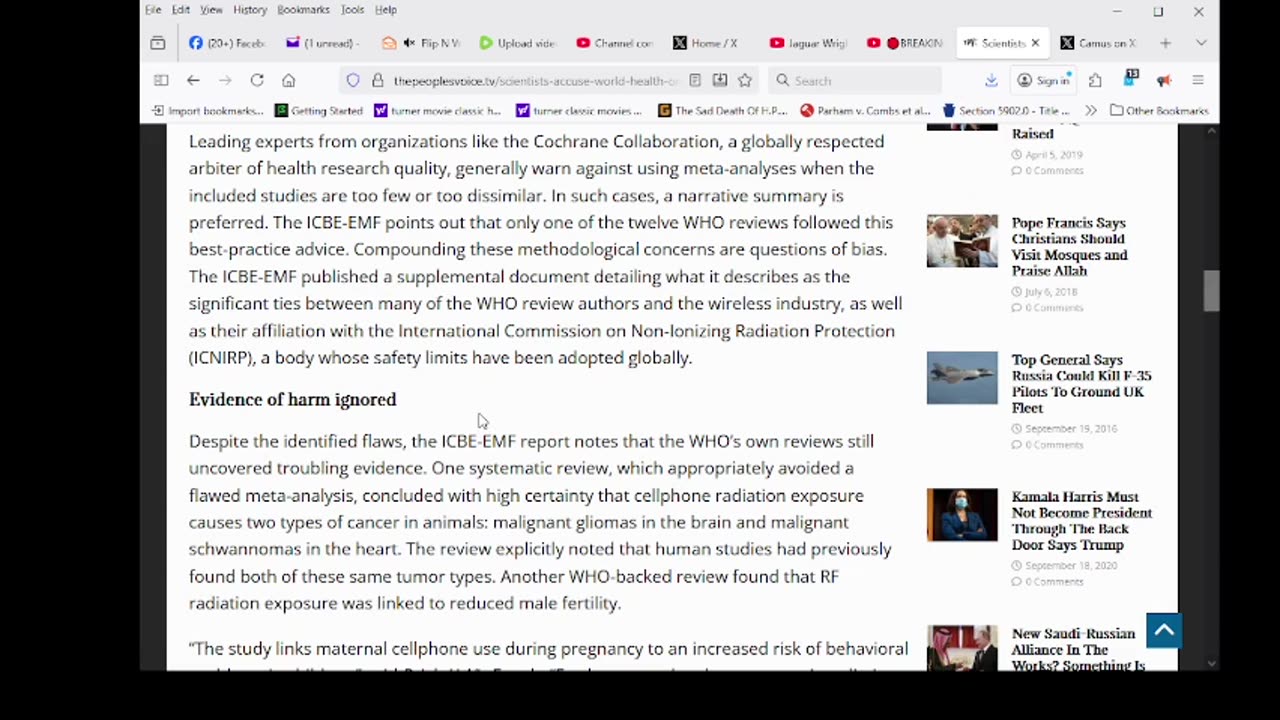Switch to the Home / X tab
The width and height of the screenshot is (1280, 720).
pyautogui.click(x=711, y=43)
